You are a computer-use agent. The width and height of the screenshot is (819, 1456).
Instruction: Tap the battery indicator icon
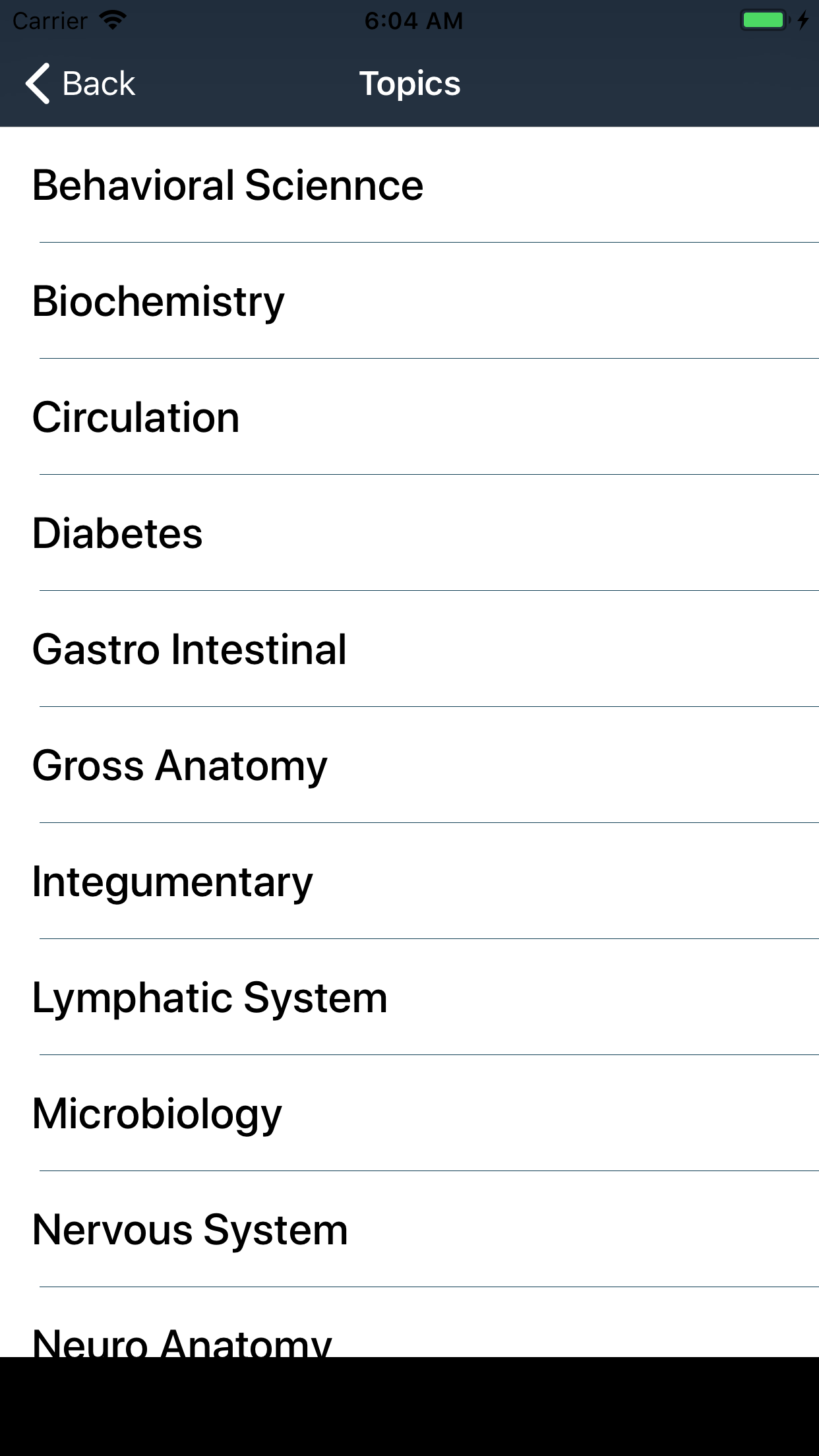[x=765, y=20]
